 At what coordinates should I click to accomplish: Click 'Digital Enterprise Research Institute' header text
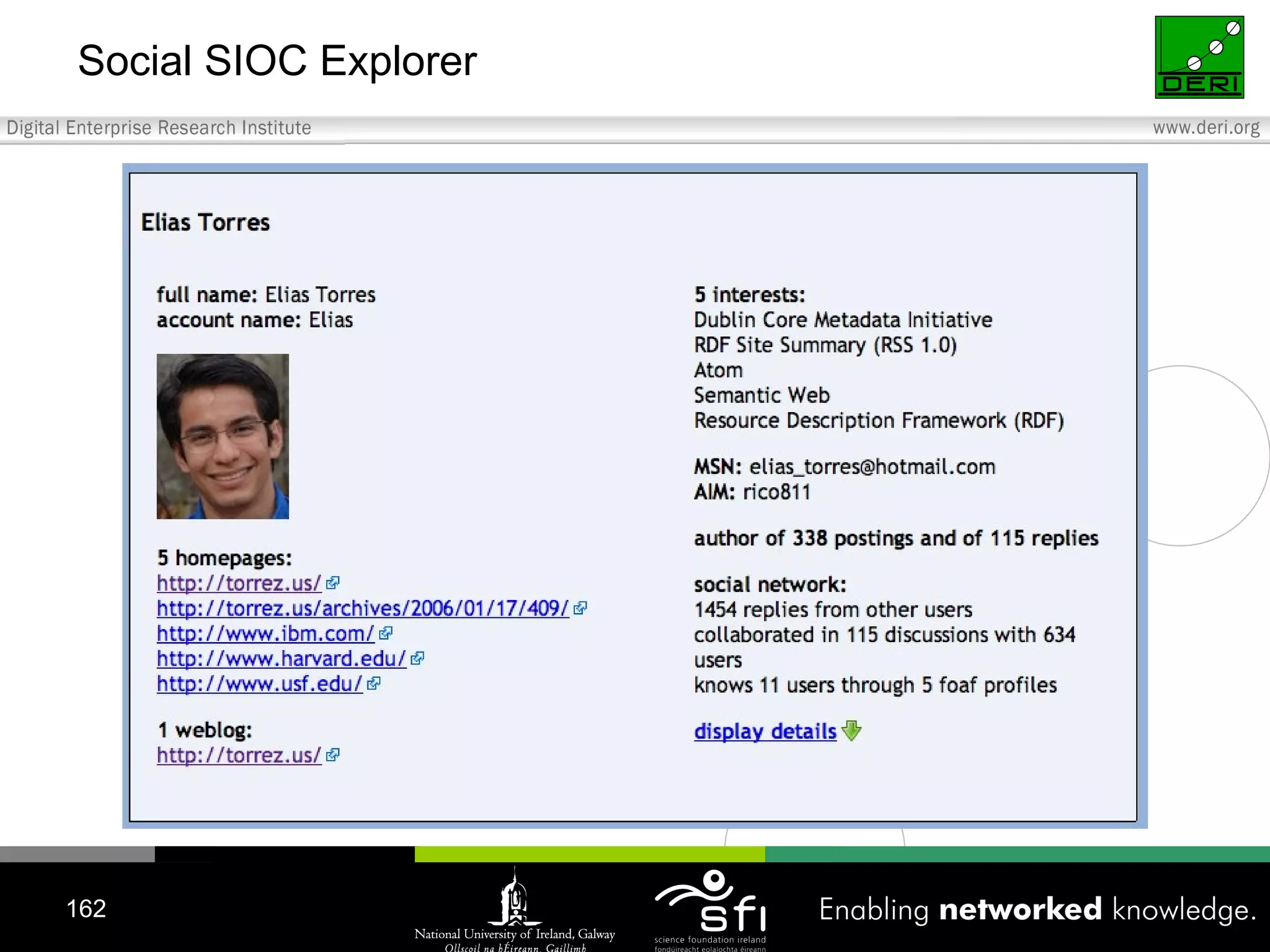(159, 128)
